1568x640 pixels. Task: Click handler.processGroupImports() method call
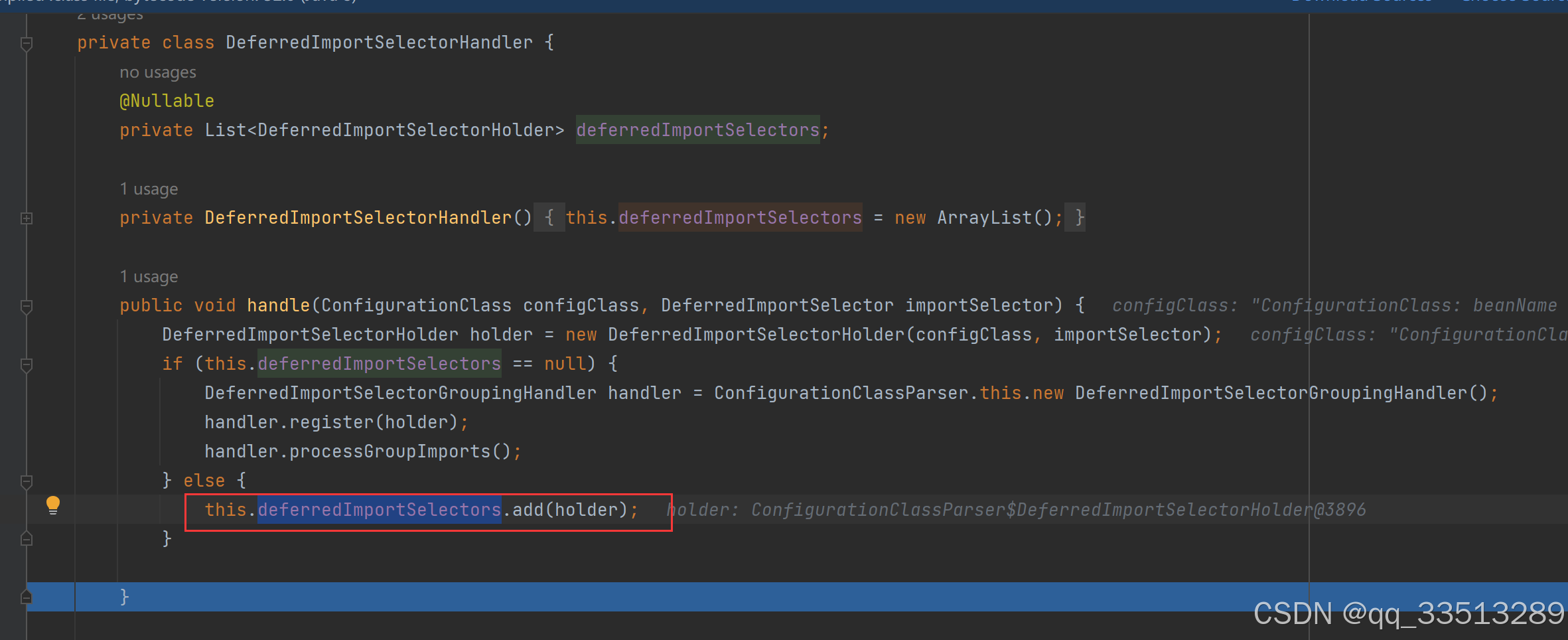click(x=362, y=451)
